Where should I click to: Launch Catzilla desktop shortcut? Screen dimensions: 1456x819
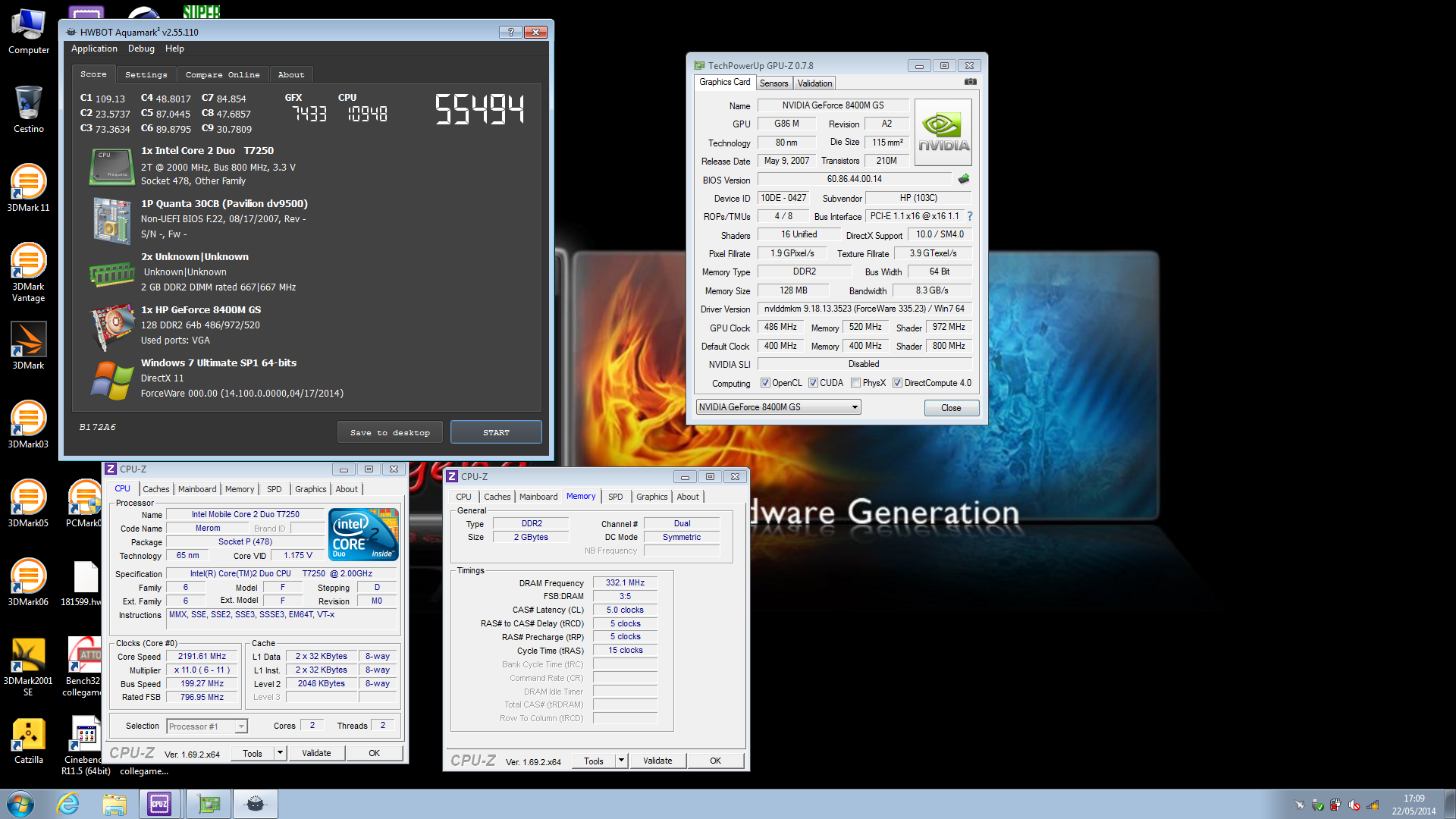pyautogui.click(x=29, y=739)
